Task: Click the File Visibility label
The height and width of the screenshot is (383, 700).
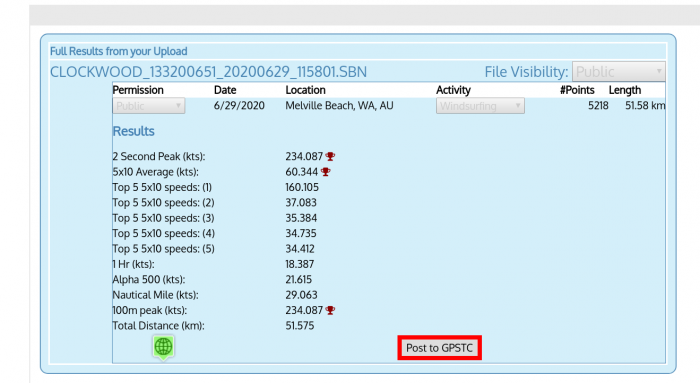Action: point(526,72)
